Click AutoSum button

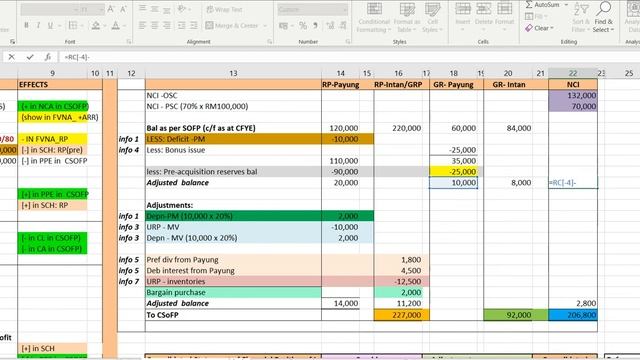542,5
